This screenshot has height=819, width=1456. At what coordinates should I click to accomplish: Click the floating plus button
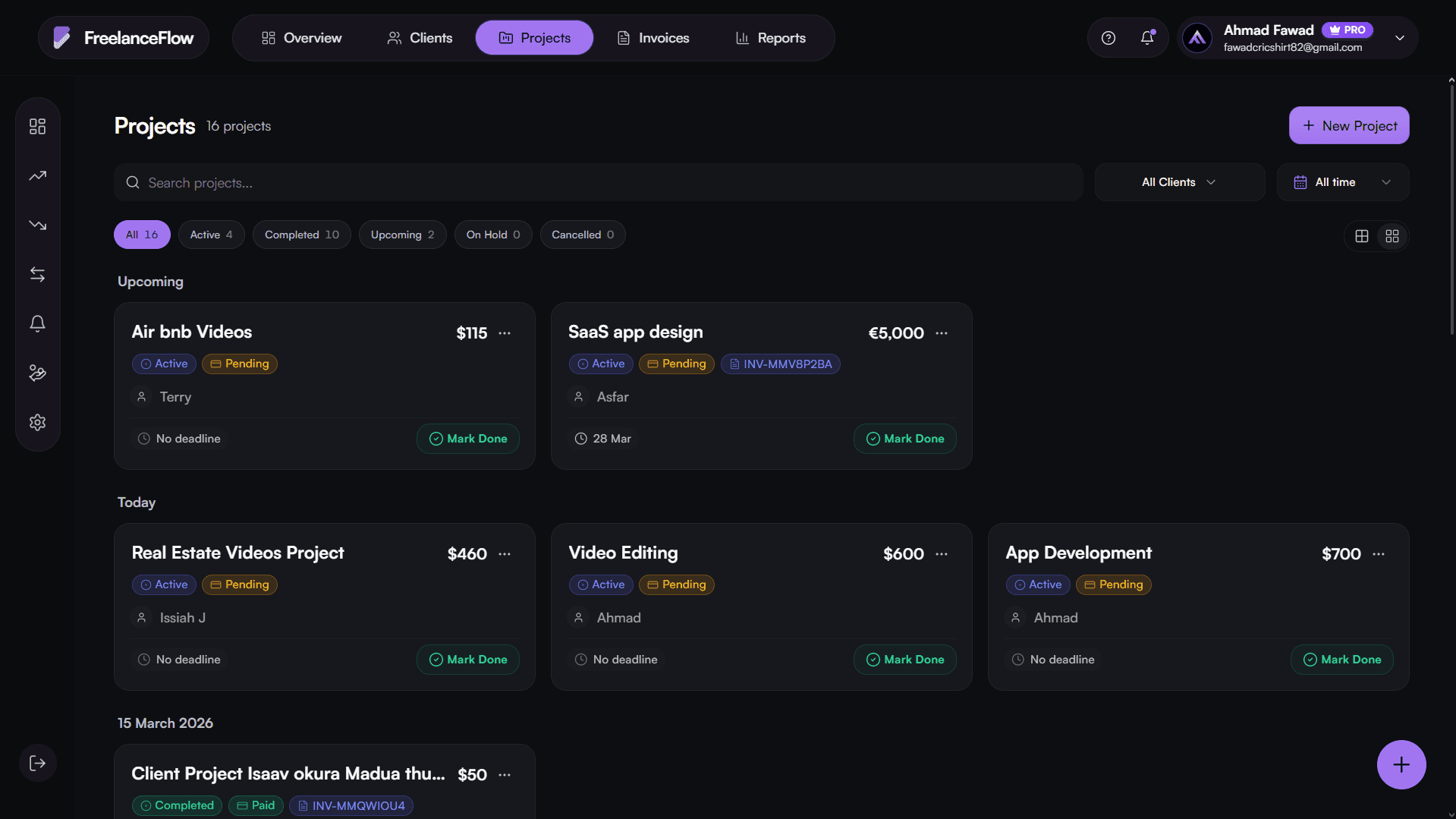tap(1401, 764)
